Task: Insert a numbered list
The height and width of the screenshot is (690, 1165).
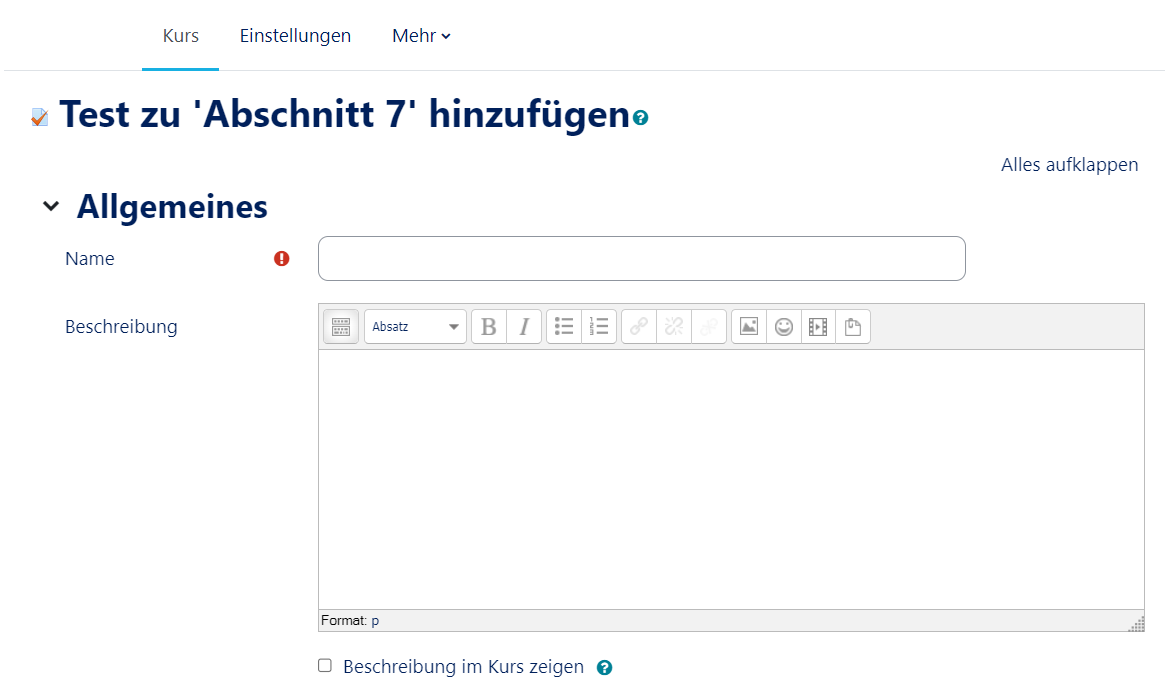Action: (599, 327)
